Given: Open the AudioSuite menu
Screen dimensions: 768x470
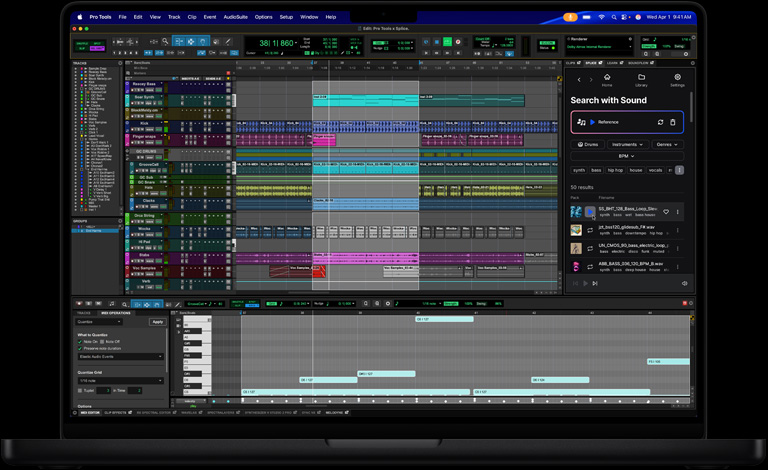Looking at the screenshot, I should [x=235, y=17].
